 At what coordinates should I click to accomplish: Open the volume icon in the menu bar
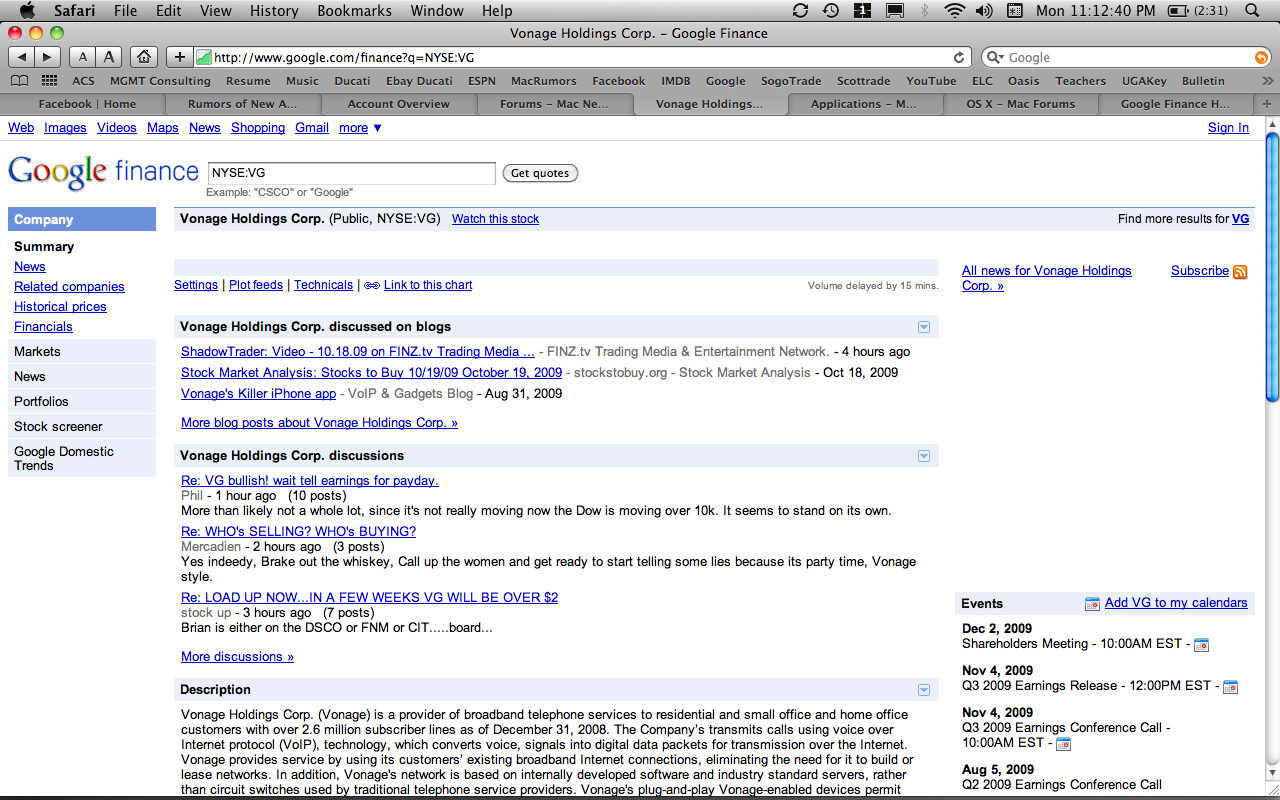click(x=984, y=11)
